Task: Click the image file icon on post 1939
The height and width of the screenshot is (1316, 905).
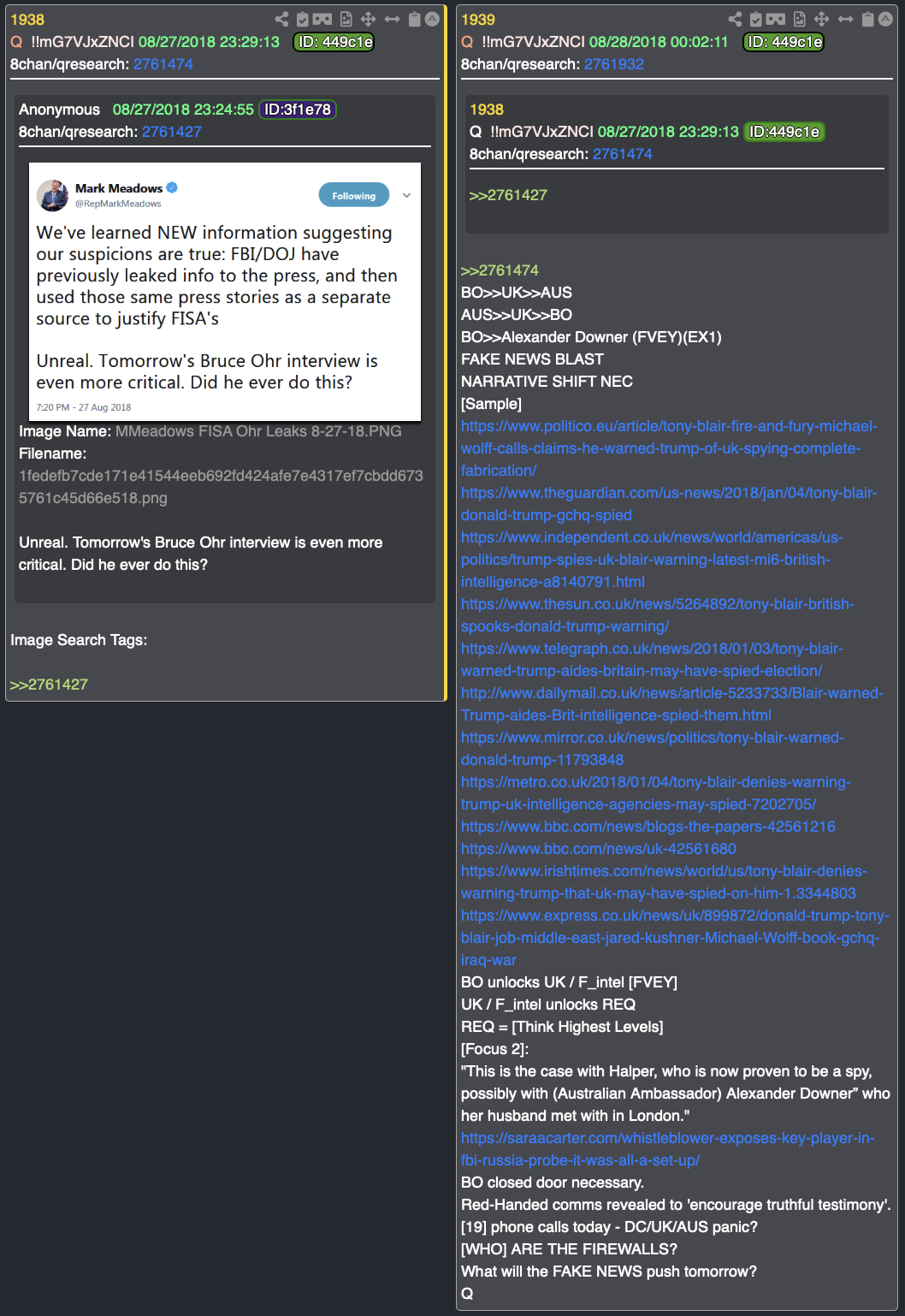Action: (799, 19)
